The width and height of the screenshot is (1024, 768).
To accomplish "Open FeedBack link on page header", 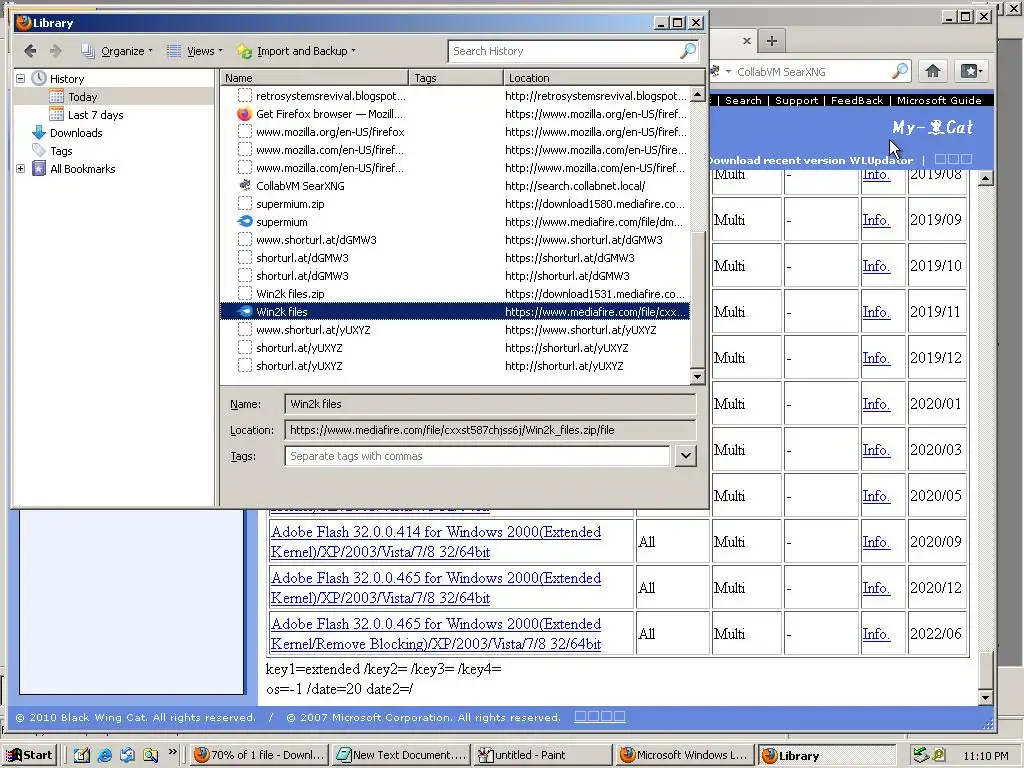I will [x=857, y=101].
